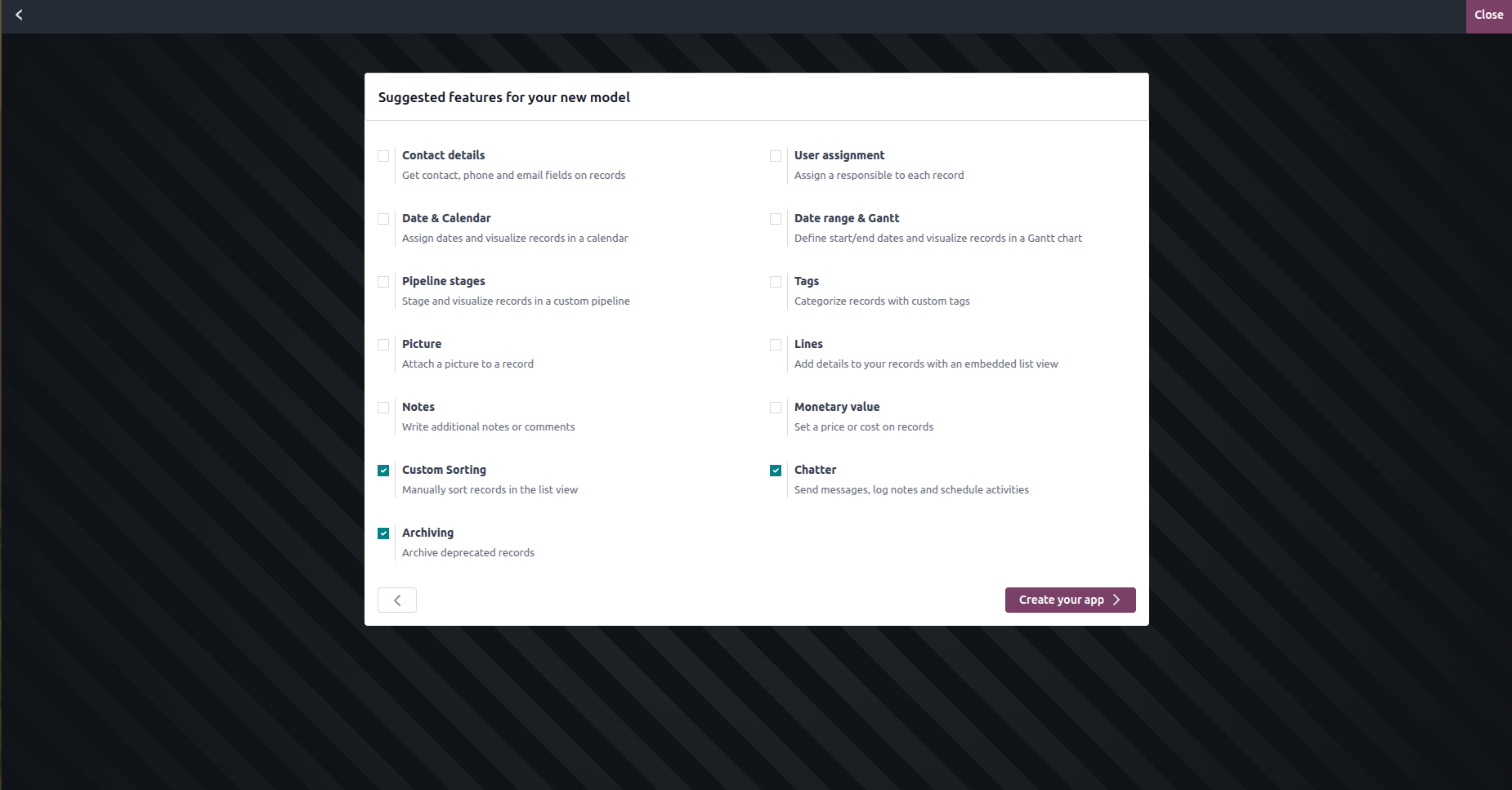Screen dimensions: 1512x790
Task: Close the app creator screen
Action: 1488,16
